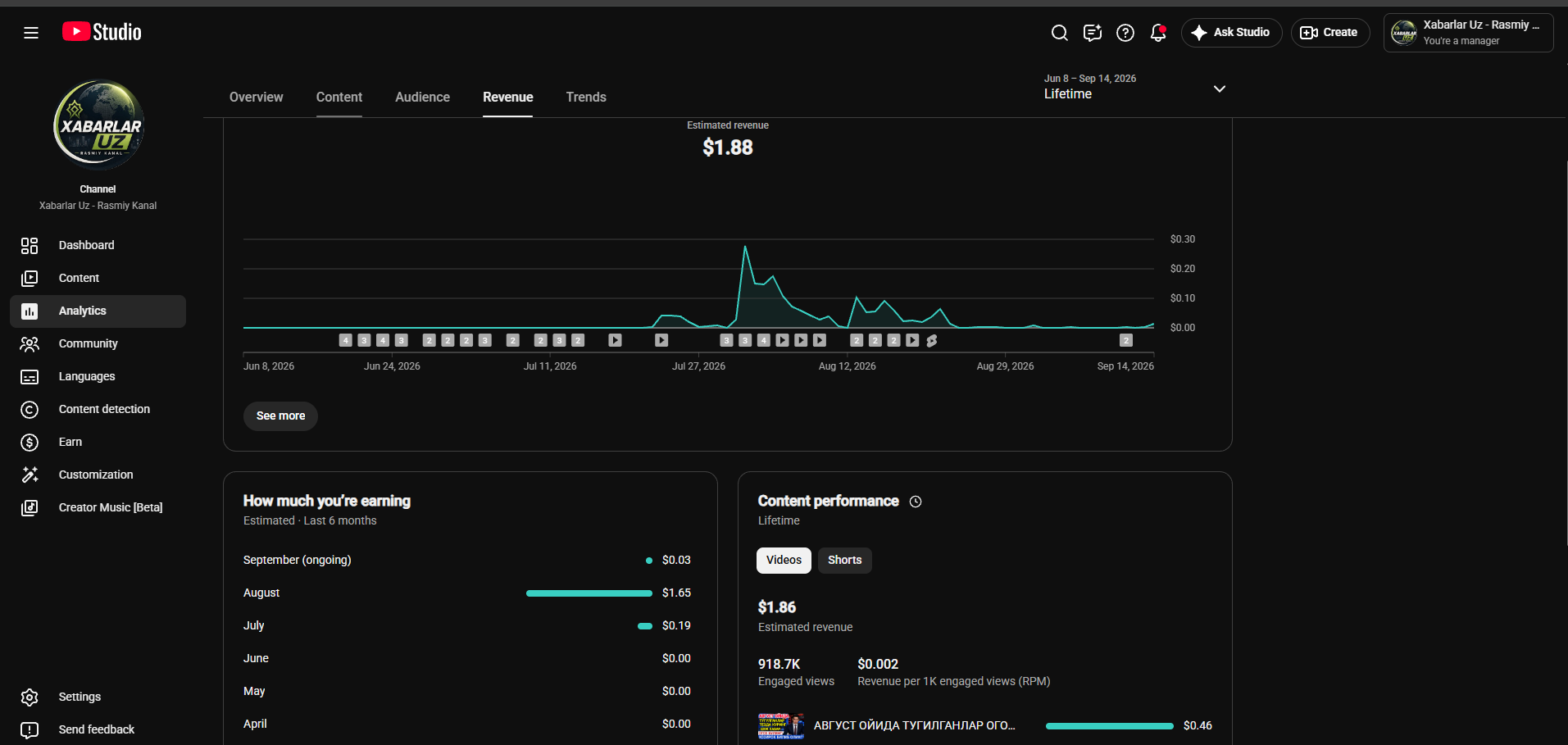This screenshot has height=745, width=1568.
Task: Open the АВГУСТ ОЙИДА ТУГИЛГАНЛАР video title
Action: [914, 725]
